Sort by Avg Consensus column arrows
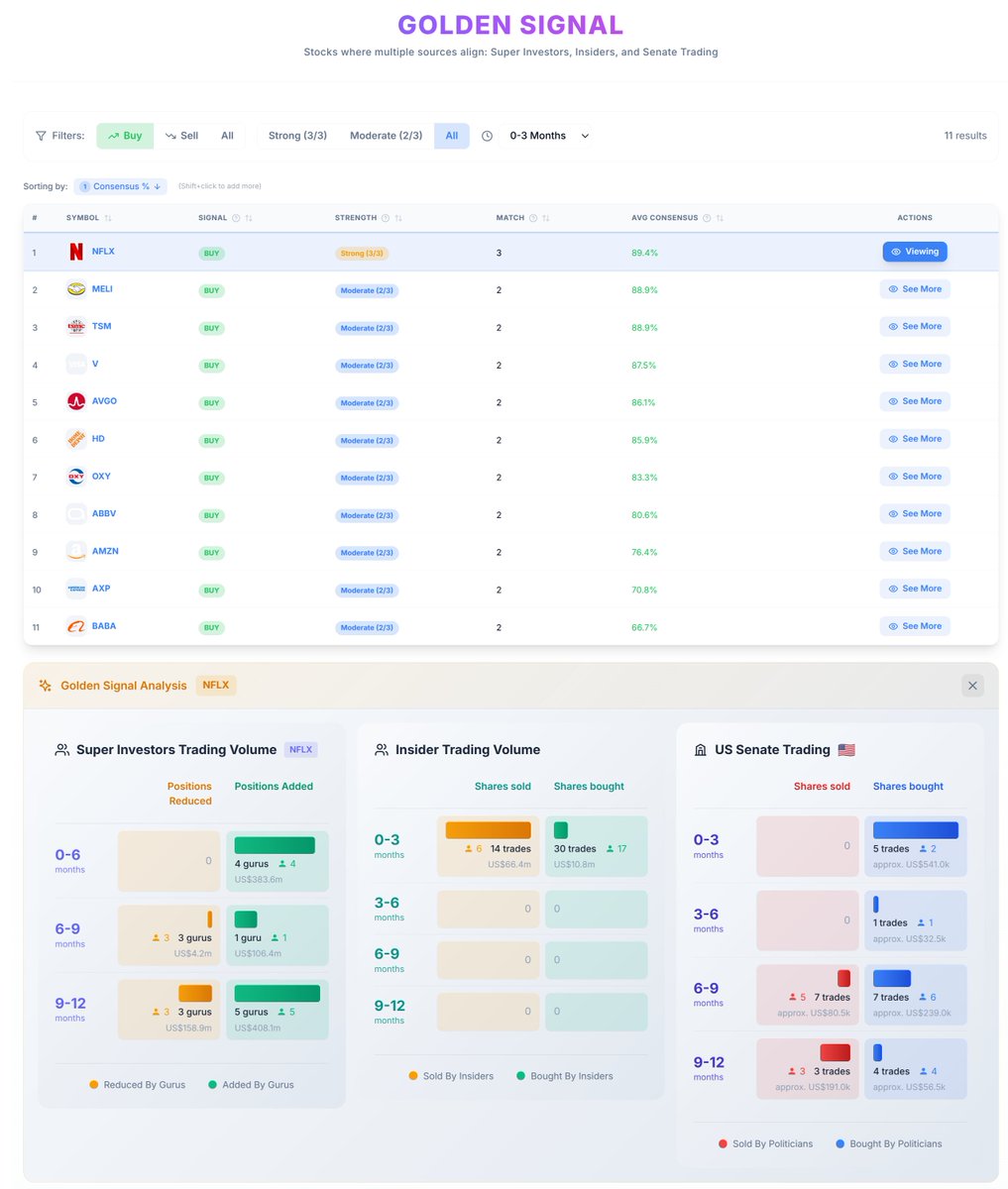Viewport: 1008px width, 1189px height. [x=720, y=218]
